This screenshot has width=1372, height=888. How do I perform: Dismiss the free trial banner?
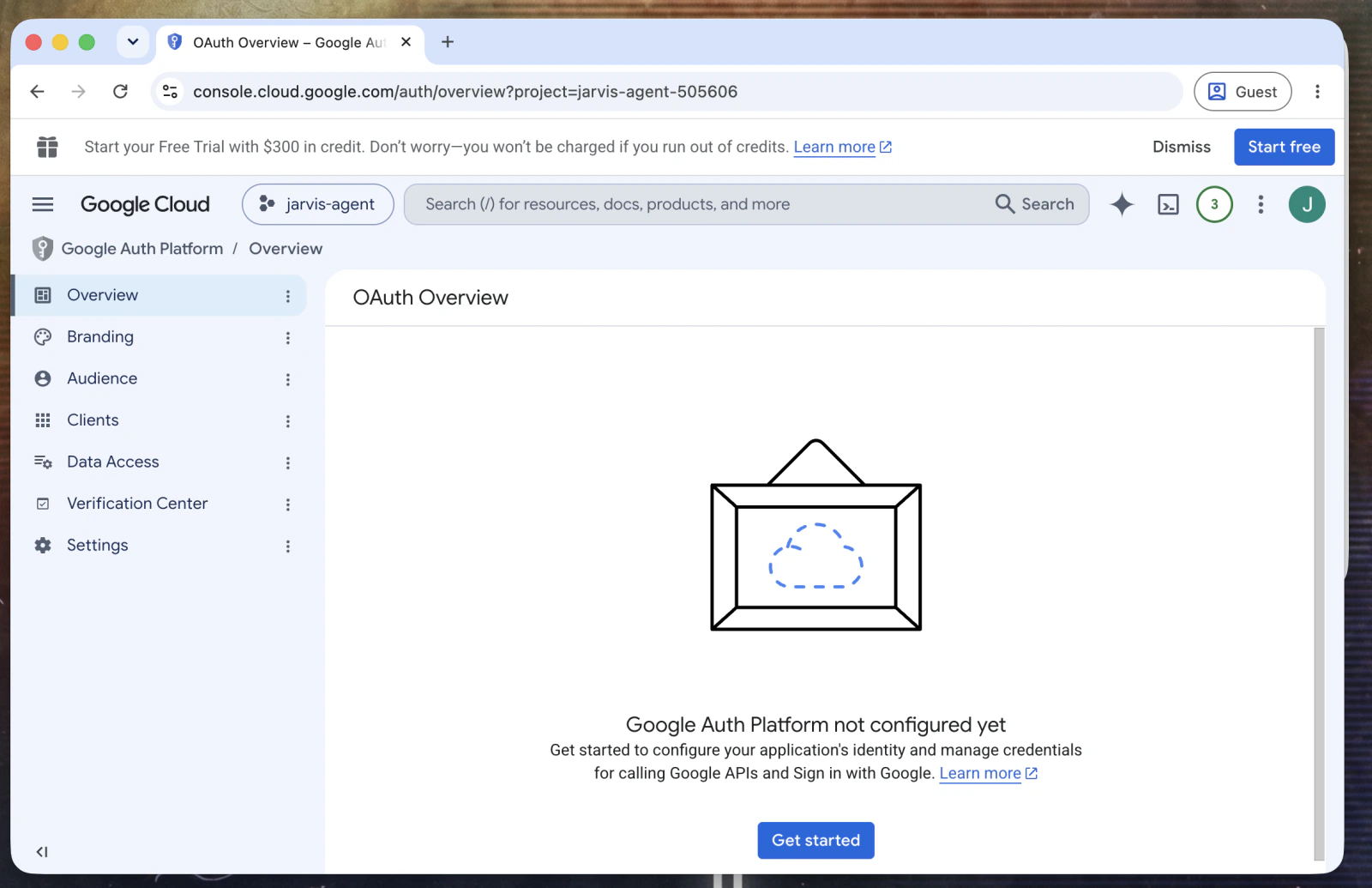tap(1182, 147)
